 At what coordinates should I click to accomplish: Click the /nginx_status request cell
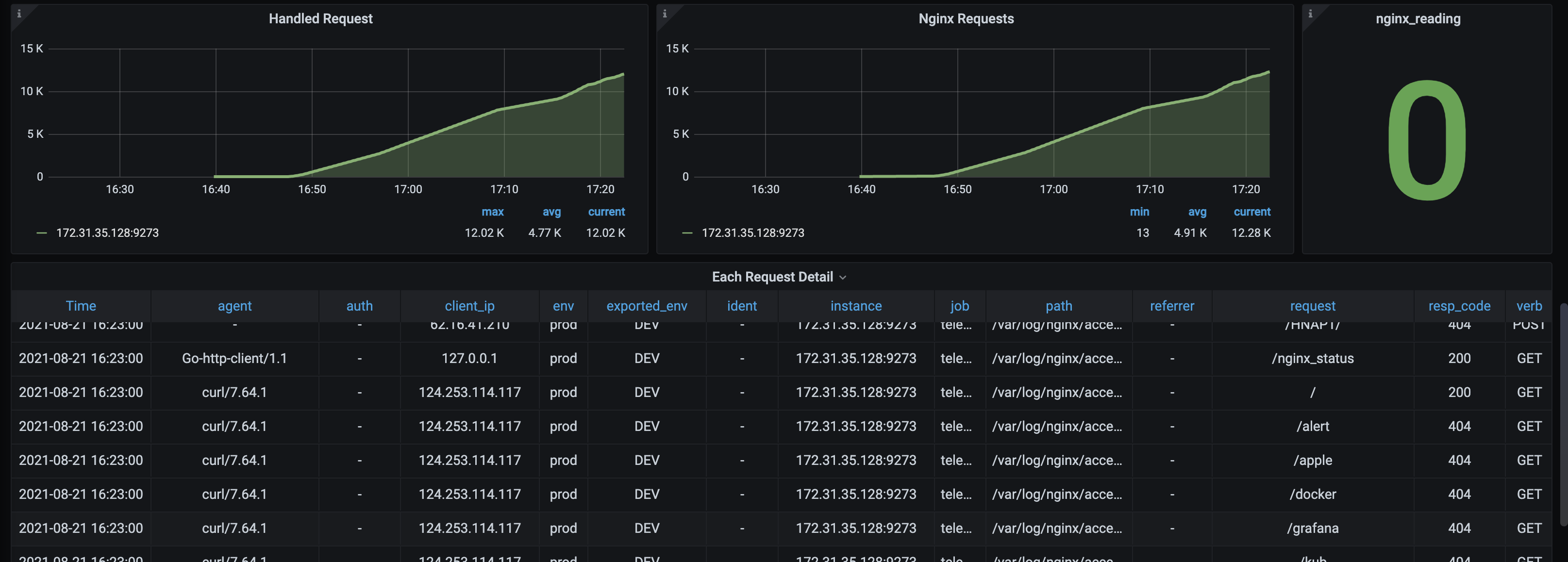pyautogui.click(x=1312, y=358)
